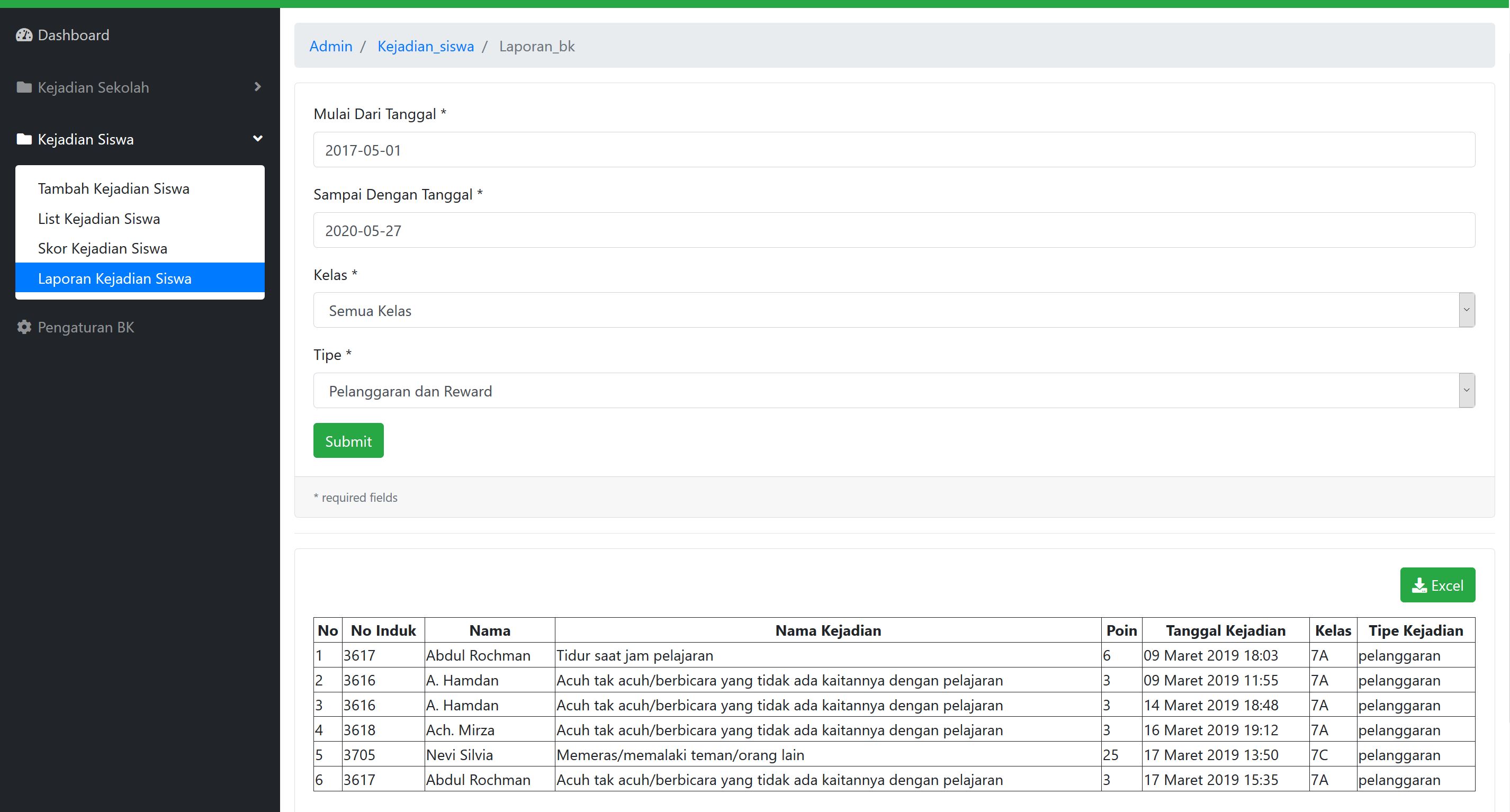Viewport: 1510px width, 812px height.
Task: Open the Kelas dropdown
Action: 894,310
